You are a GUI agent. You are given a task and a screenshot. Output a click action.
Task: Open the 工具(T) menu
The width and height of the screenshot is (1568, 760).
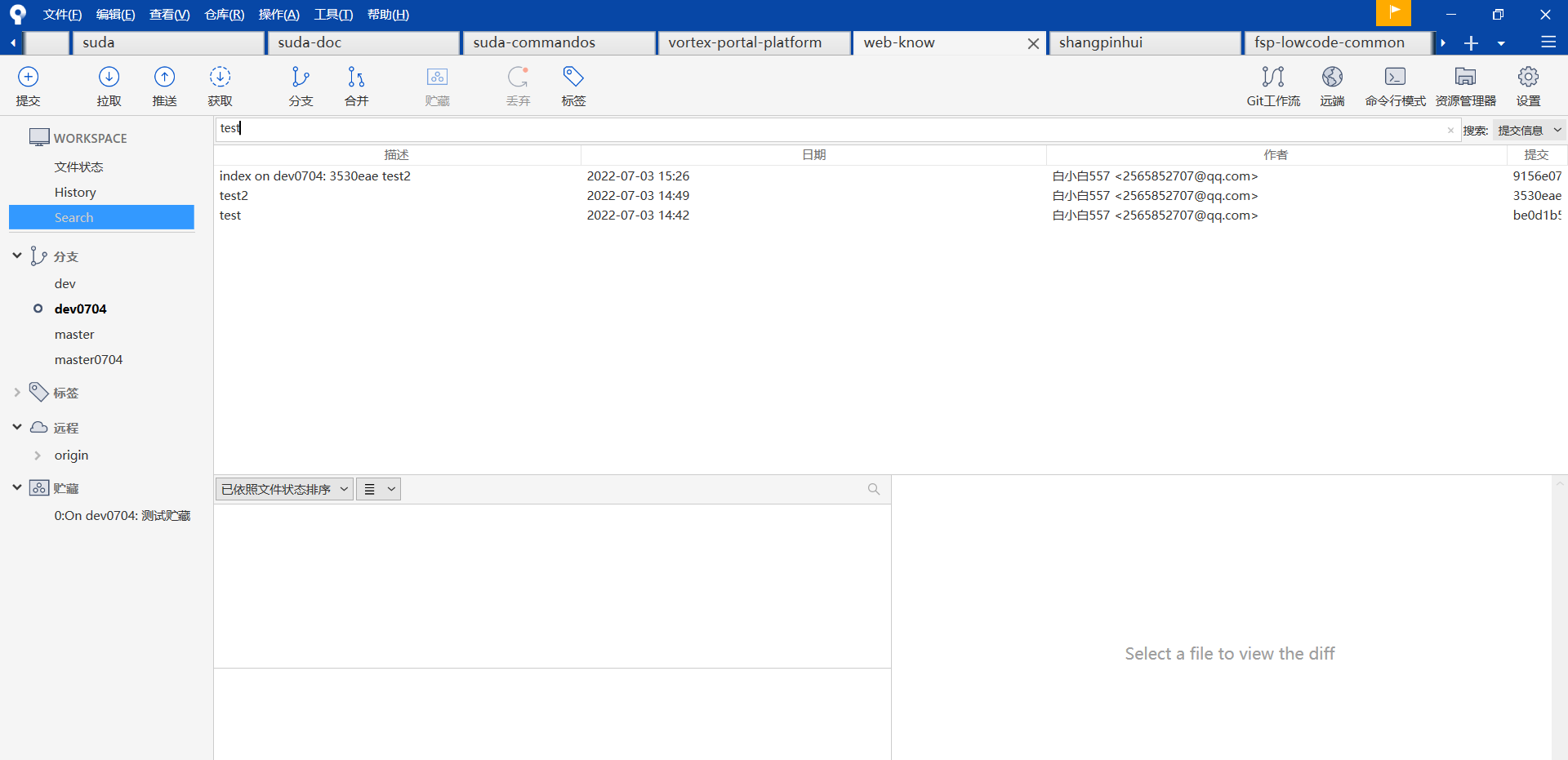(333, 15)
